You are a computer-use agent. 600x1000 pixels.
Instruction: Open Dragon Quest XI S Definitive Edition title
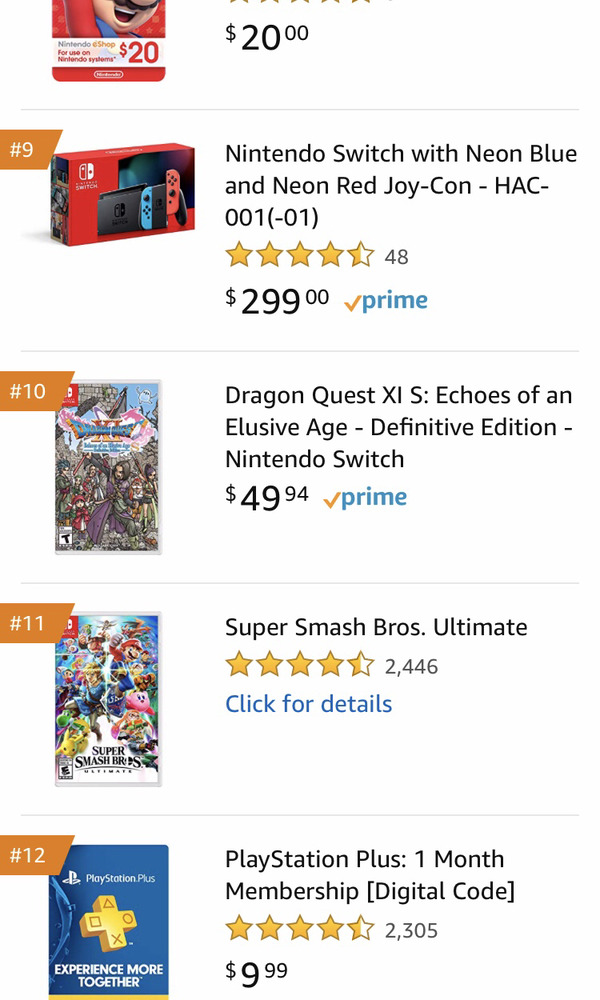click(x=398, y=427)
